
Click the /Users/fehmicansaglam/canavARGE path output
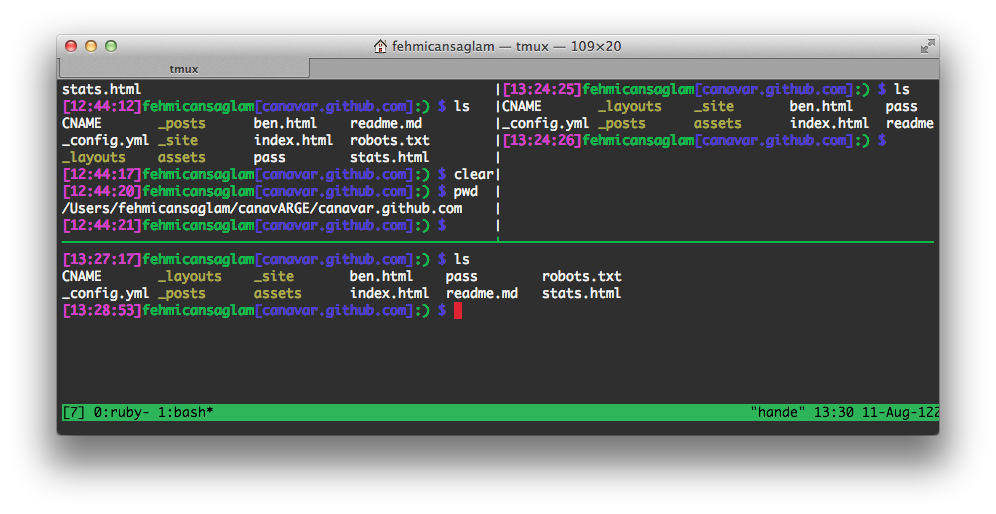click(x=262, y=208)
